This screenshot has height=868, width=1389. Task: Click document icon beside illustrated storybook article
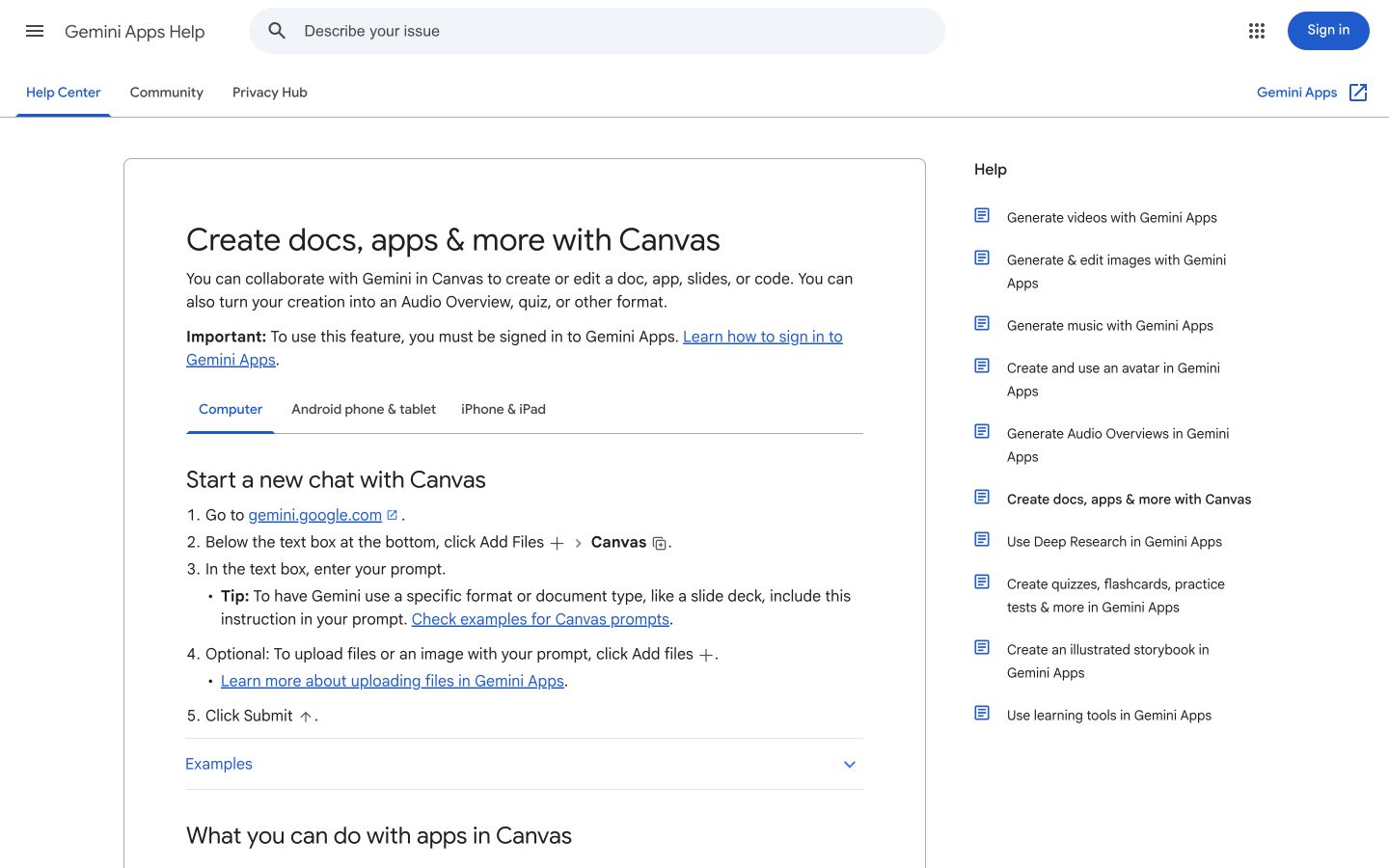point(982,648)
